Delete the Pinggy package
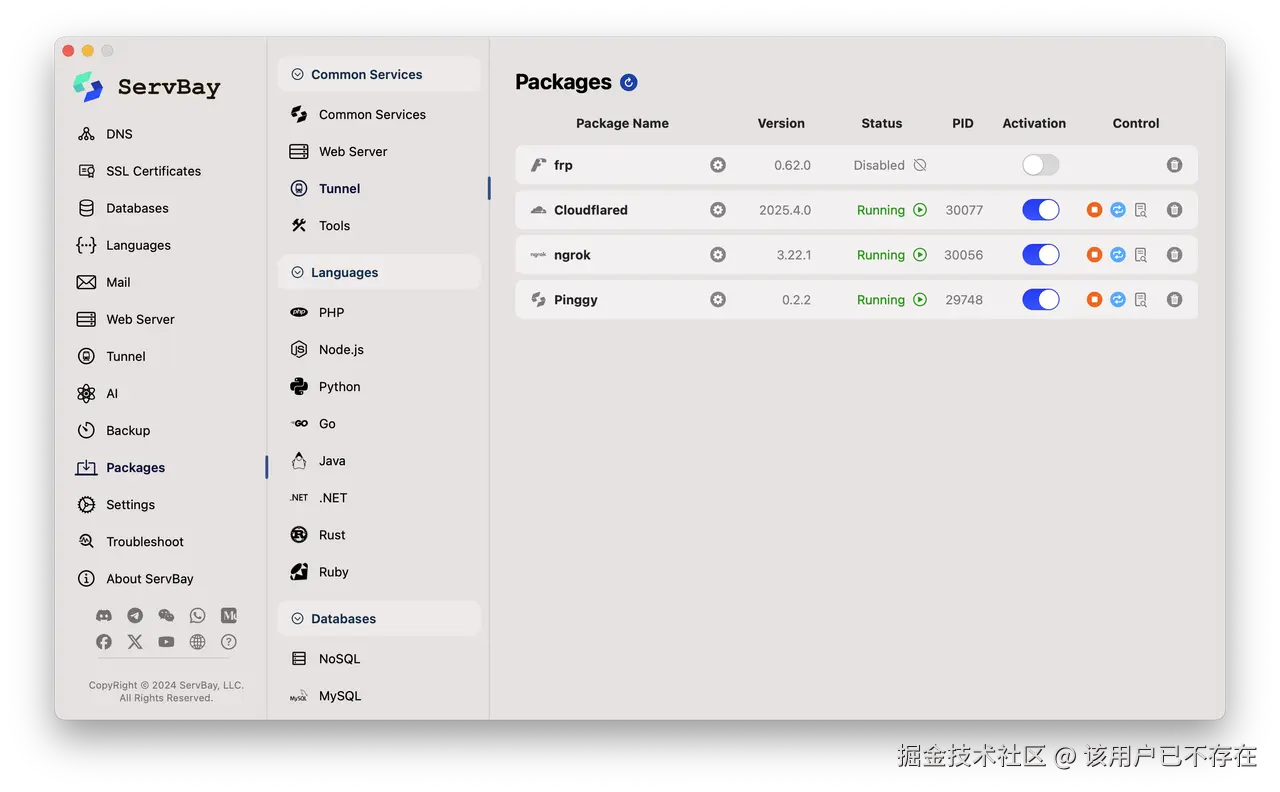The width and height of the screenshot is (1280, 792). [x=1175, y=300]
